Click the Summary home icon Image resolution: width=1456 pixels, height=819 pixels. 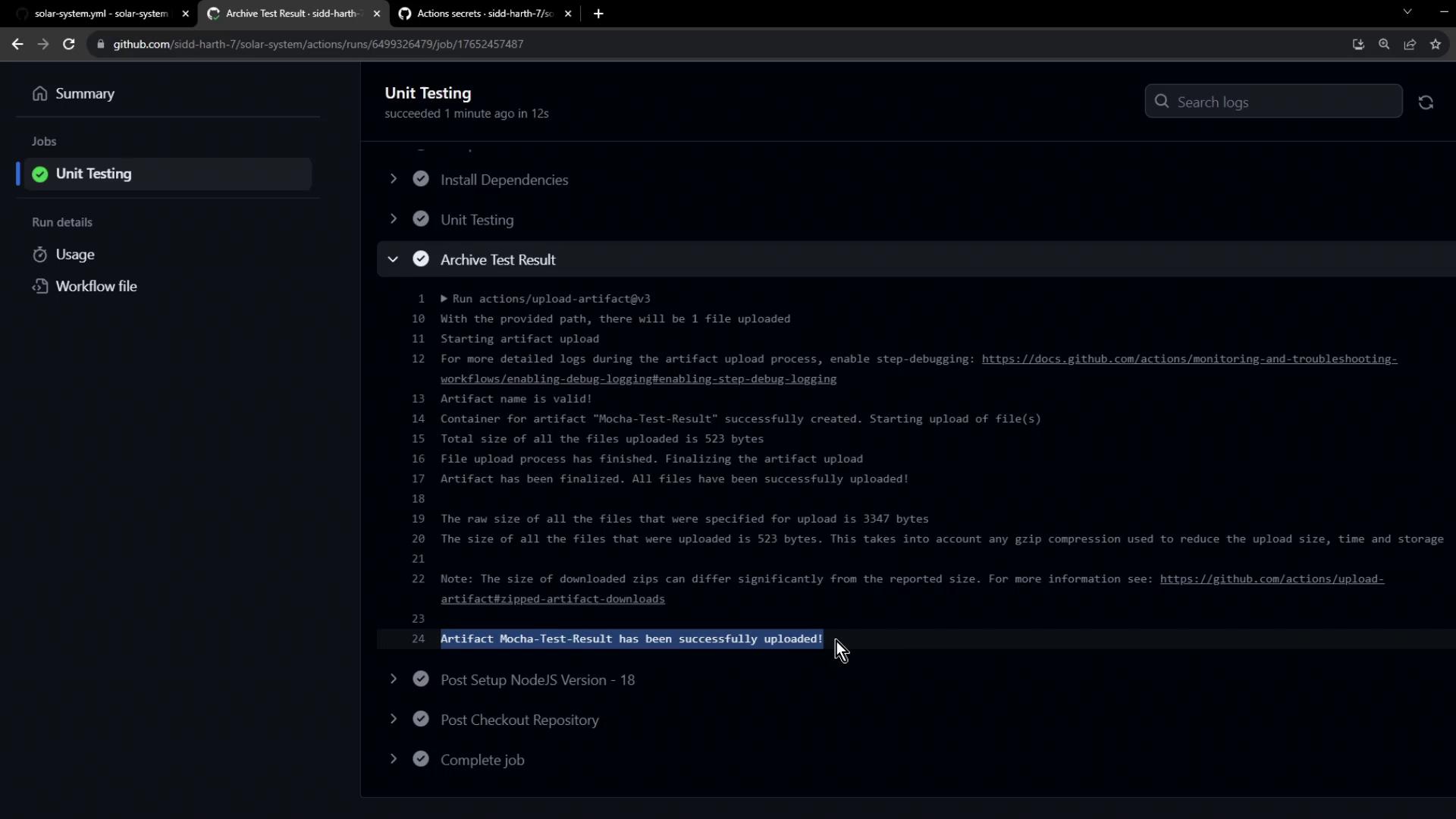[x=39, y=93]
